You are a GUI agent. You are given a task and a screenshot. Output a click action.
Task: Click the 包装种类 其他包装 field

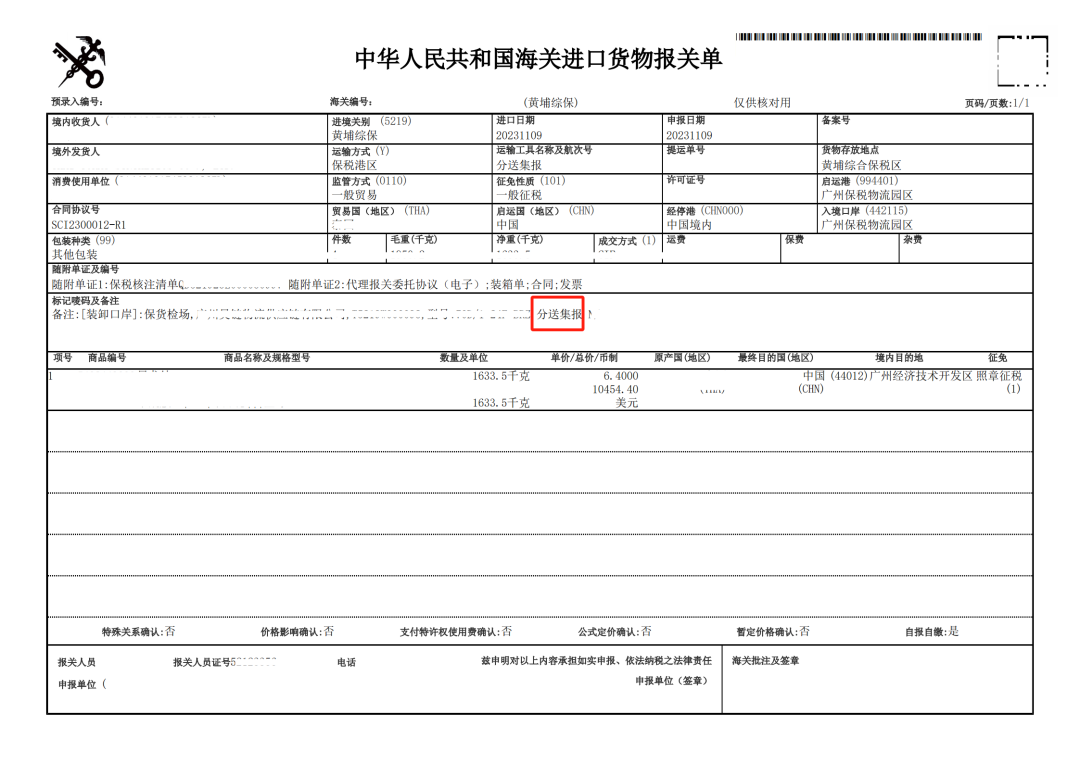(x=78, y=254)
